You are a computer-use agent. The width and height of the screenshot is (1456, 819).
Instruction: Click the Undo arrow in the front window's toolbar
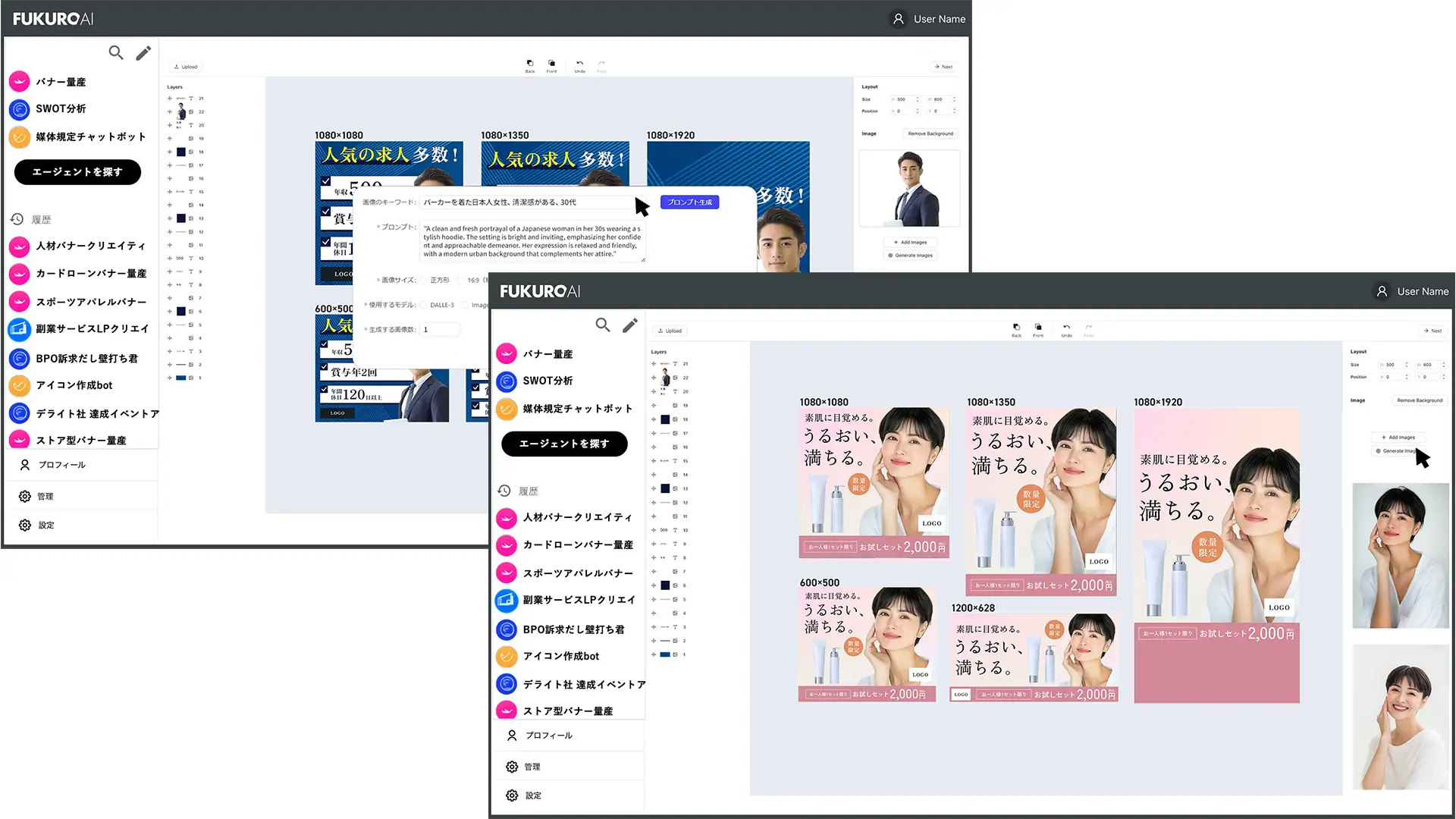1066,328
